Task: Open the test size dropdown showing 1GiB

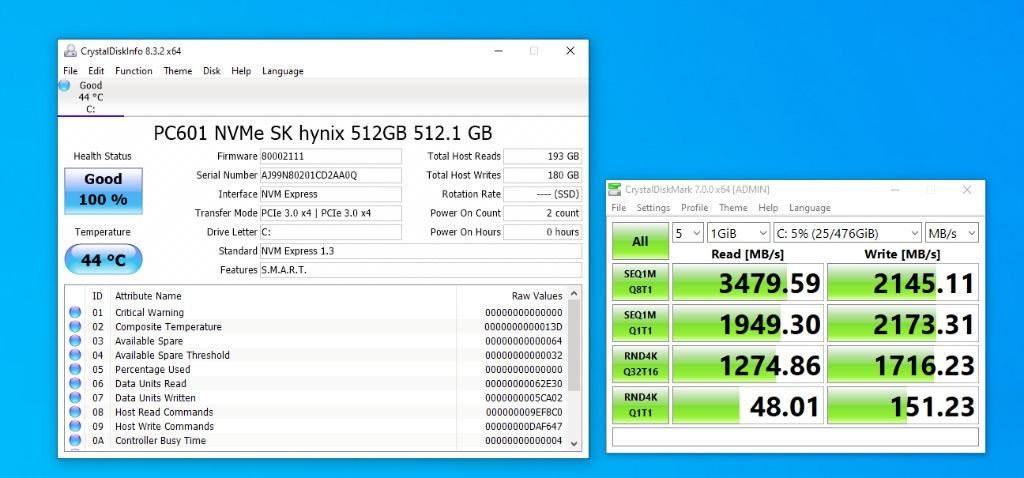Action: (738, 233)
